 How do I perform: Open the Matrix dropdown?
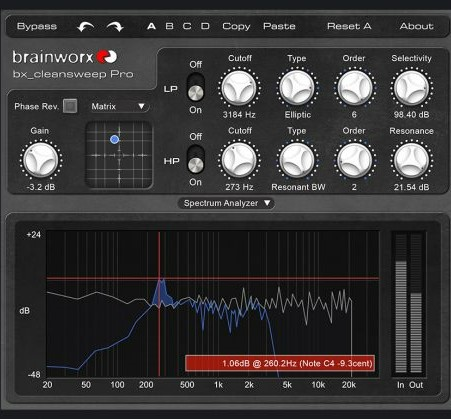pyautogui.click(x=119, y=106)
